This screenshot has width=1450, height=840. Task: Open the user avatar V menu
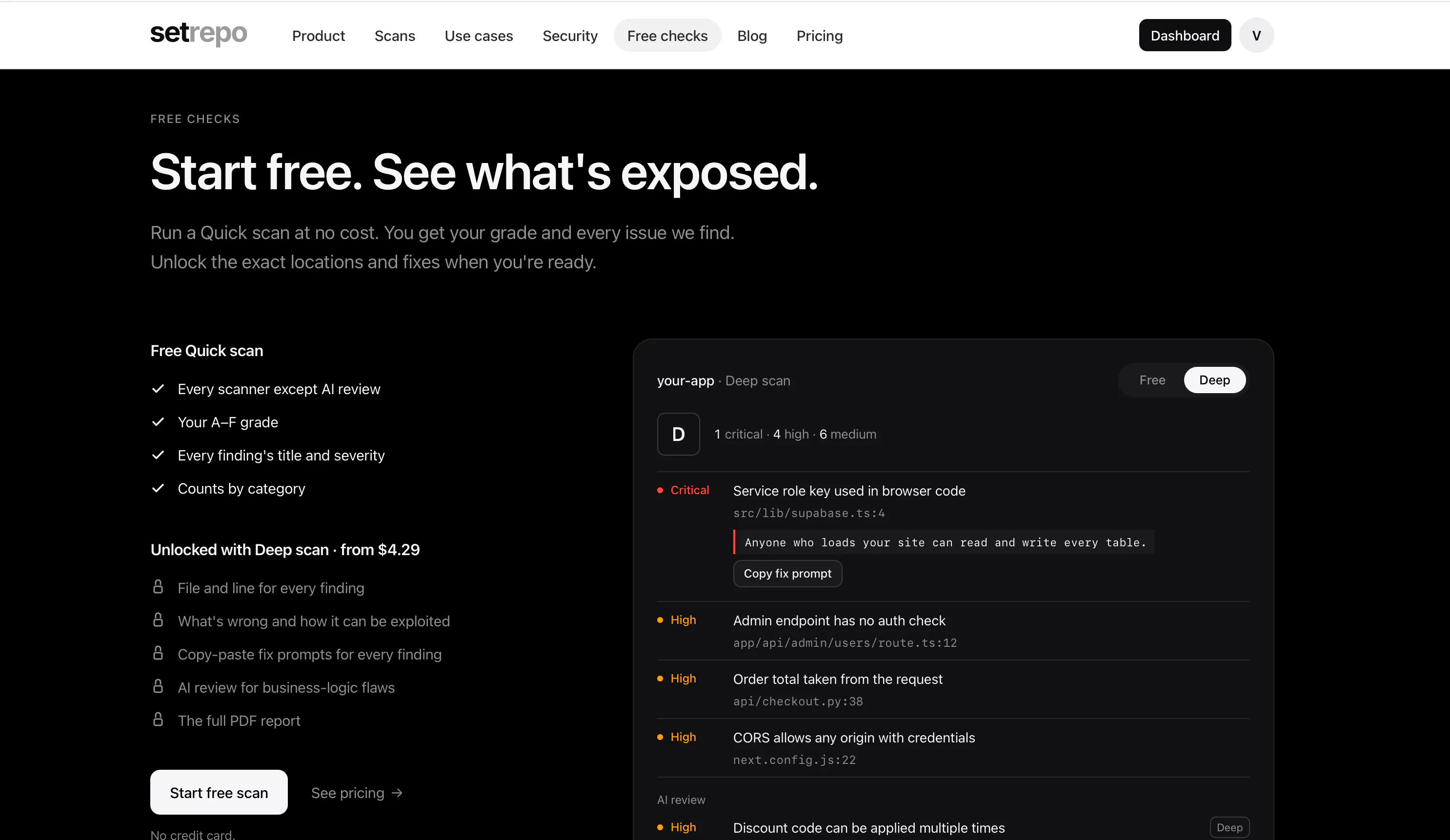pyautogui.click(x=1257, y=36)
